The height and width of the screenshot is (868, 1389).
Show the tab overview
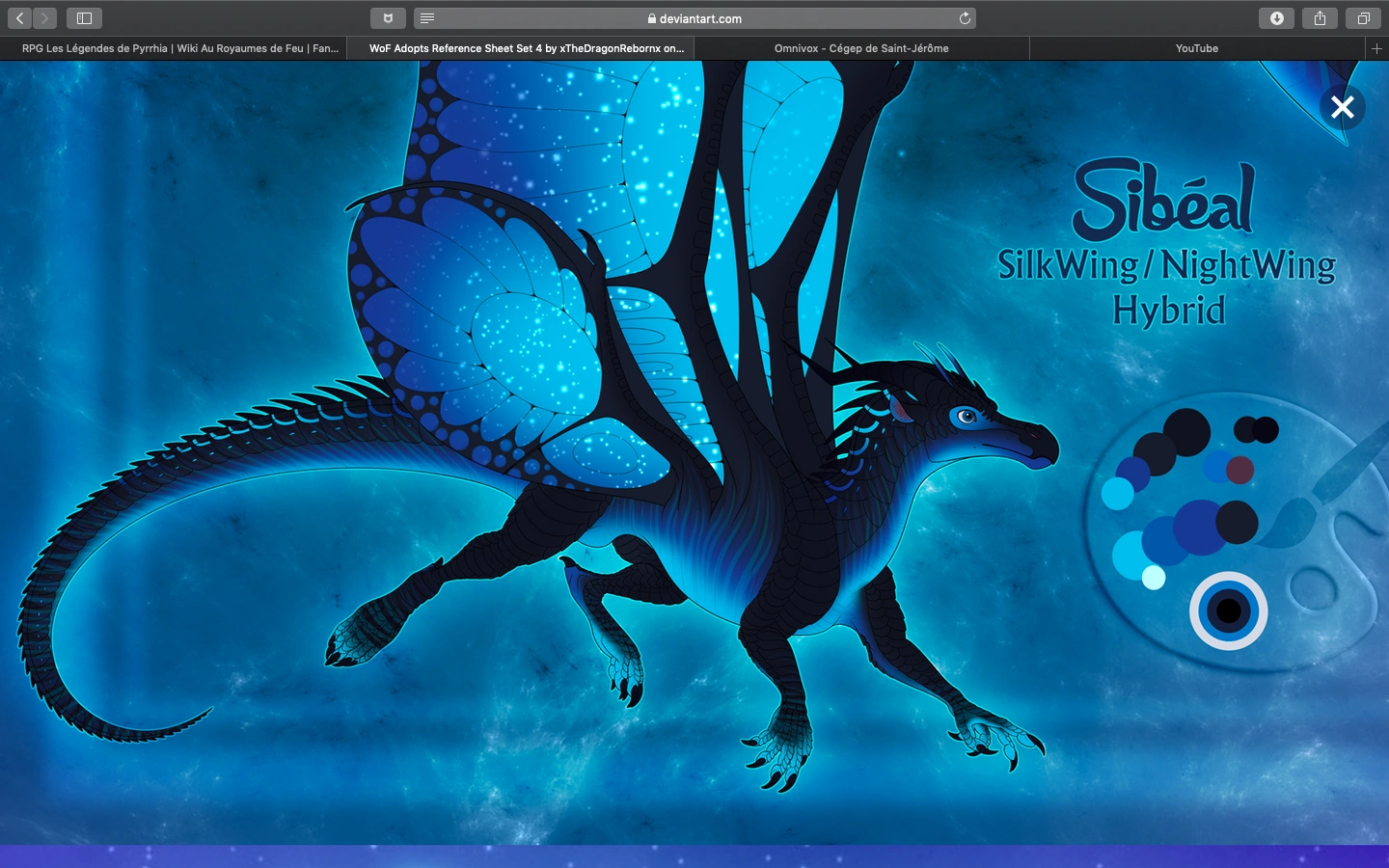coord(1363,18)
